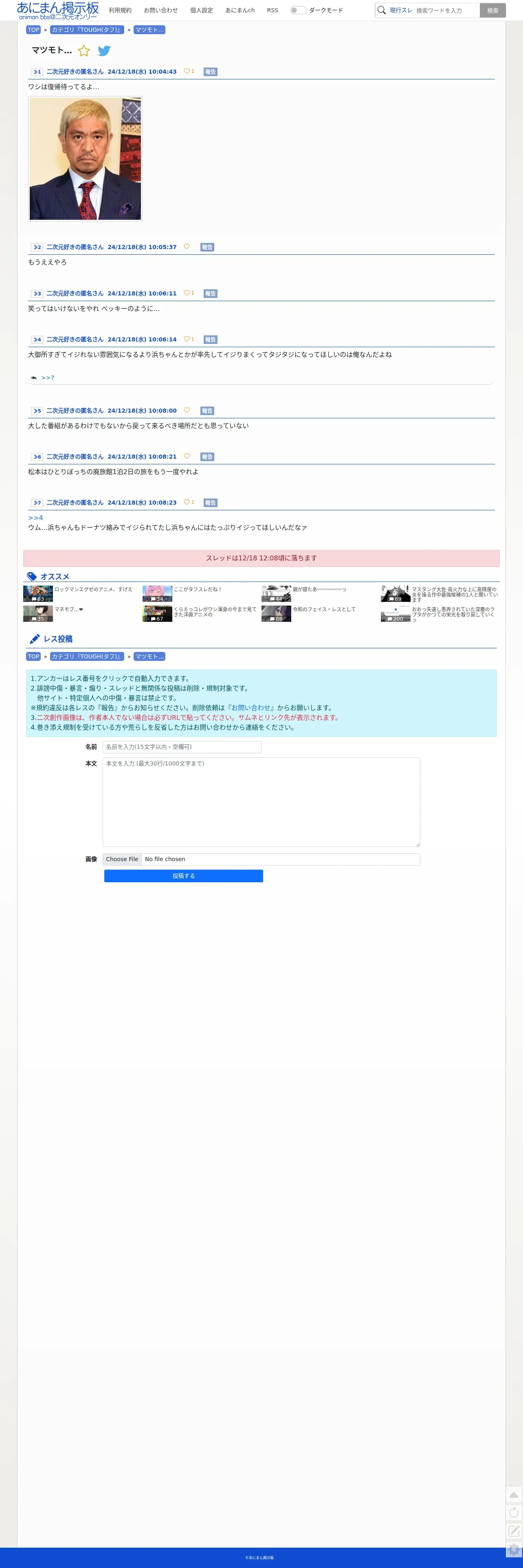Image resolution: width=523 pixels, height=1568 pixels.
Task: Open 個人設定 in top menu
Action: pyautogui.click(x=201, y=10)
